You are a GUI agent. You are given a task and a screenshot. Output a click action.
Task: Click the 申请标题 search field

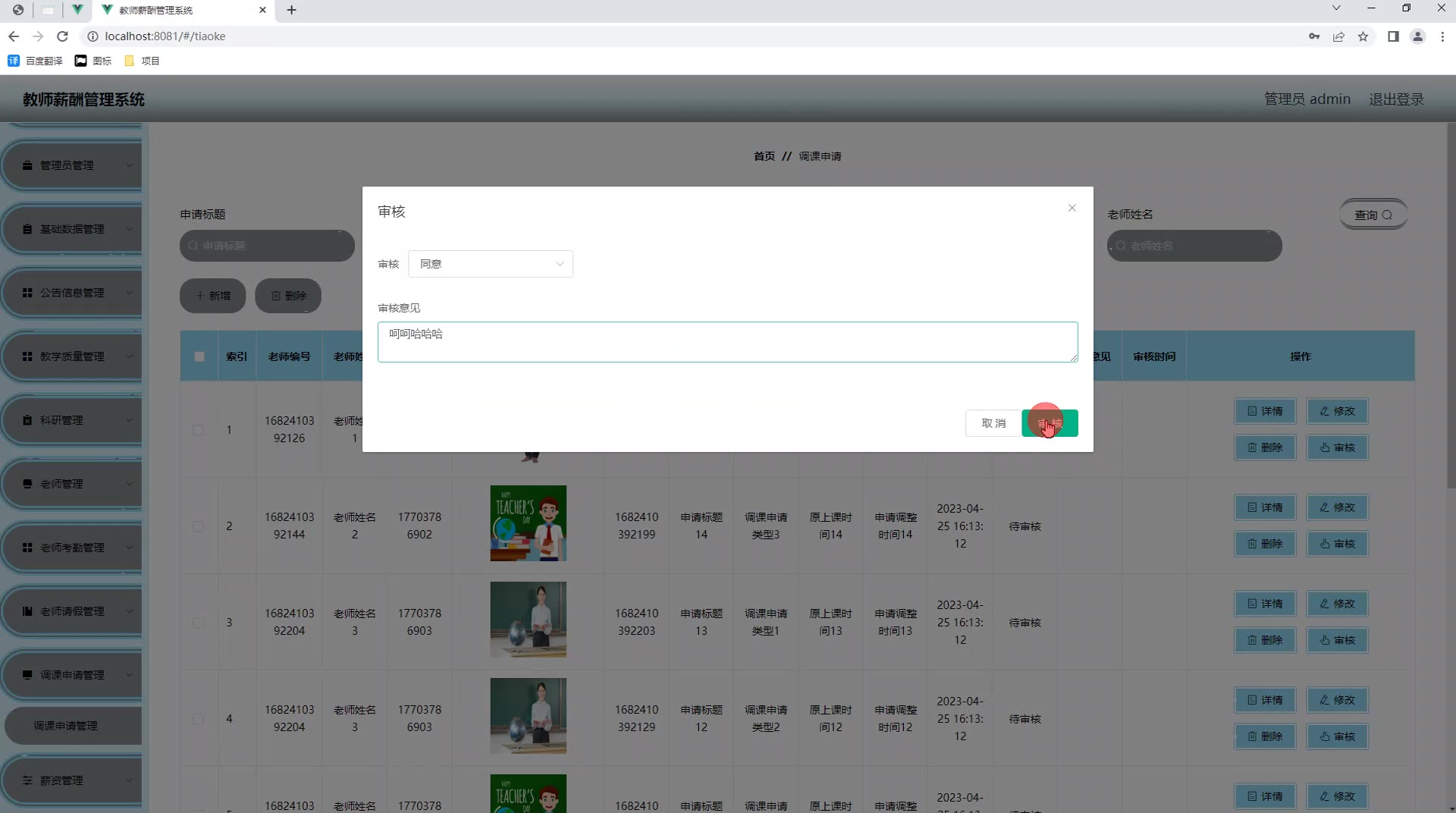click(x=267, y=246)
